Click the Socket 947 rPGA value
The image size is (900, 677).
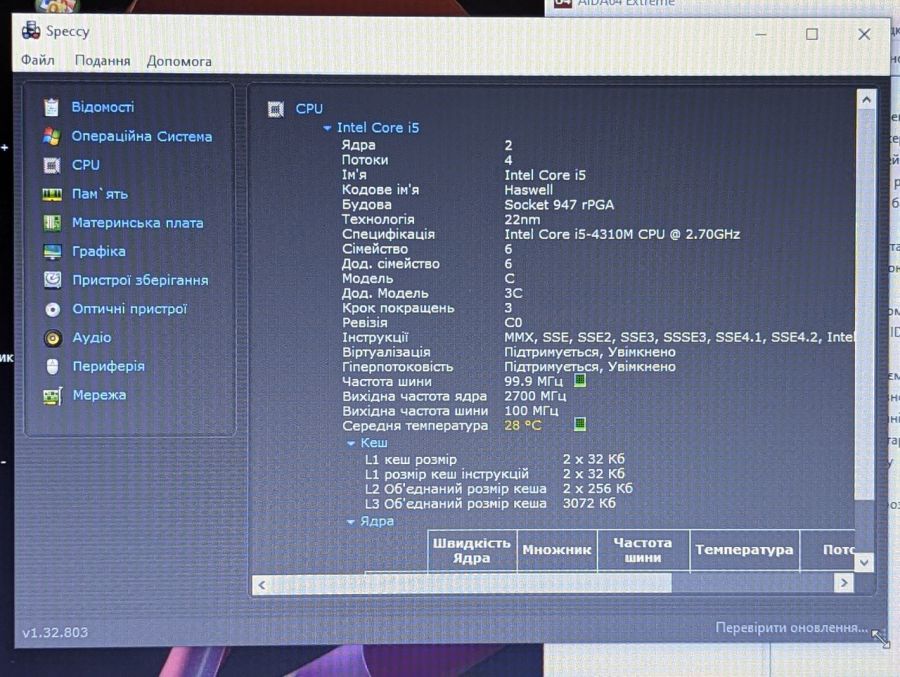pyautogui.click(x=559, y=205)
